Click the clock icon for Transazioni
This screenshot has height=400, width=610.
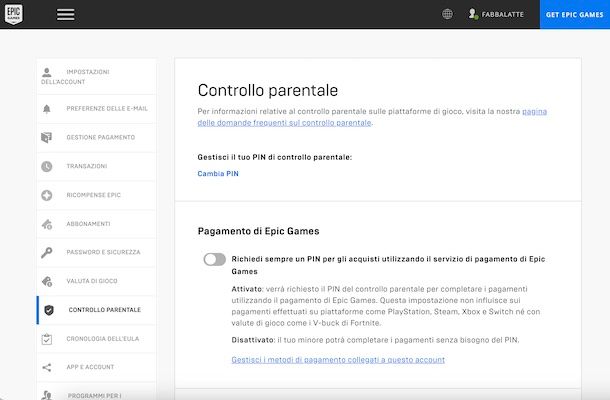tap(47, 166)
